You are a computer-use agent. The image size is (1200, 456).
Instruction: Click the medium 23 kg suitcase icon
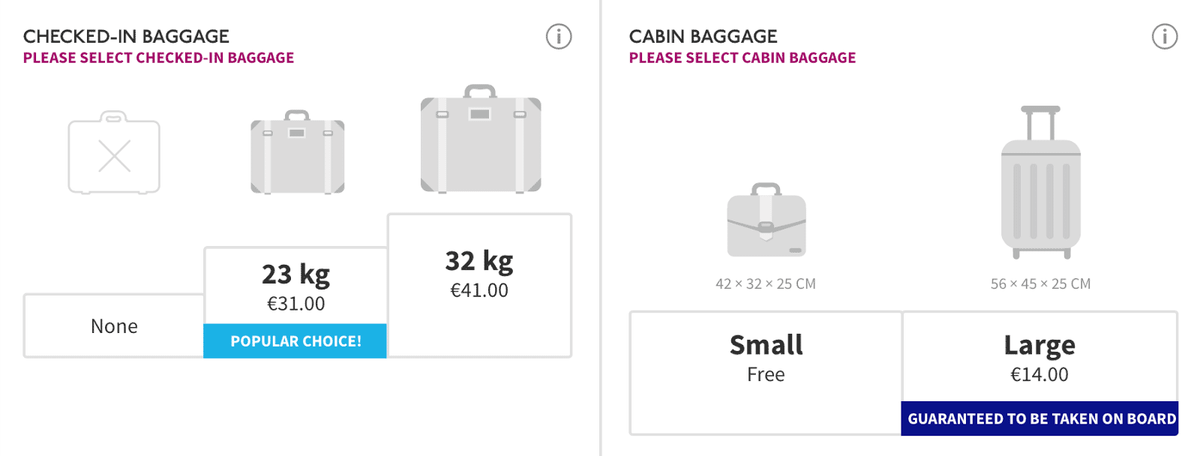pos(297,151)
